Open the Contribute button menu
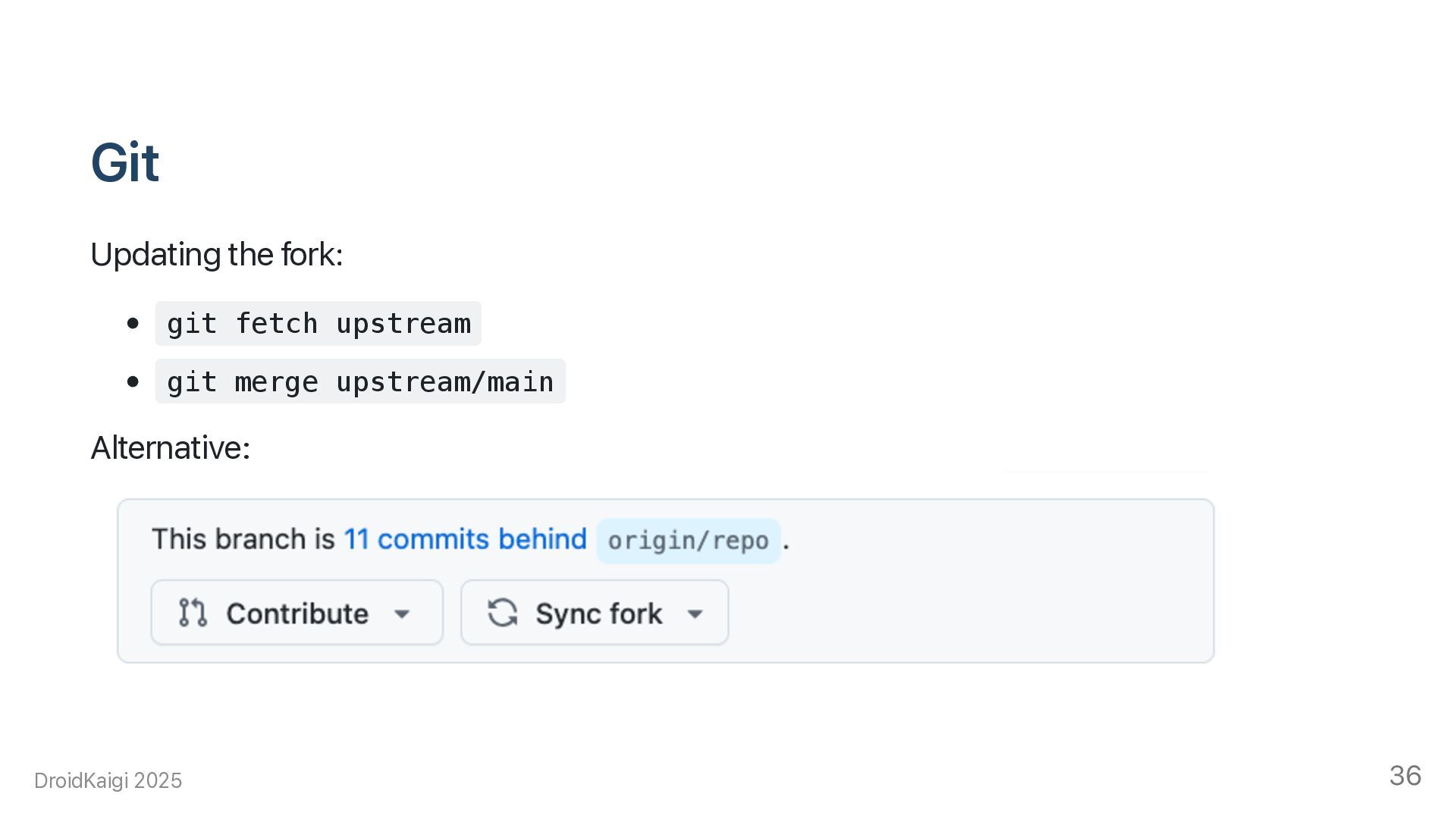This screenshot has height=819, width=1456. [x=297, y=613]
